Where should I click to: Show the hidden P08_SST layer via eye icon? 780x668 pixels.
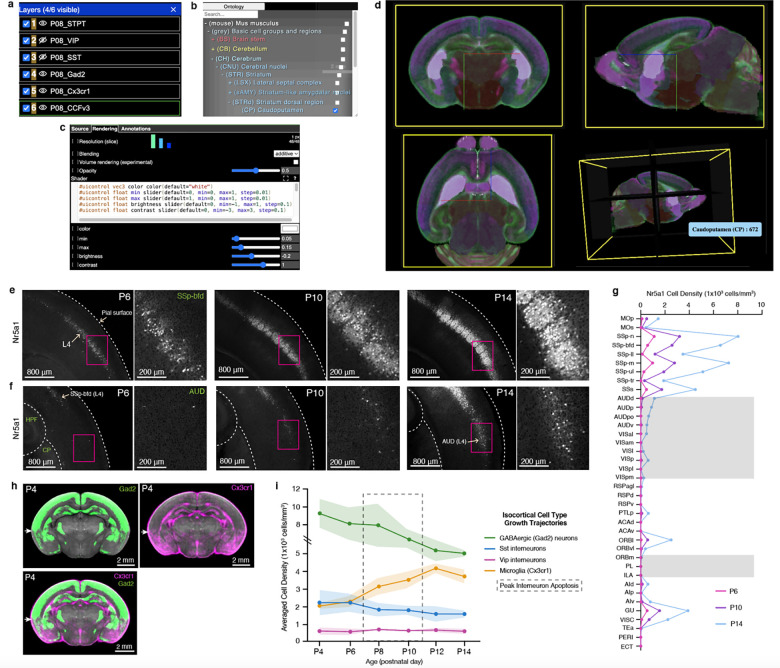tap(43, 57)
